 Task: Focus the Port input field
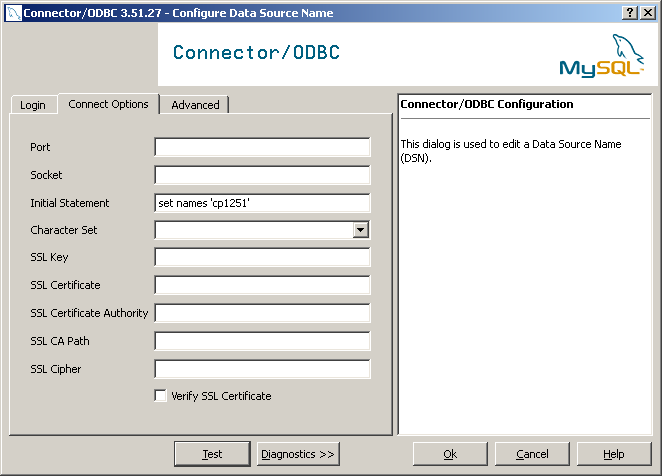(262, 147)
